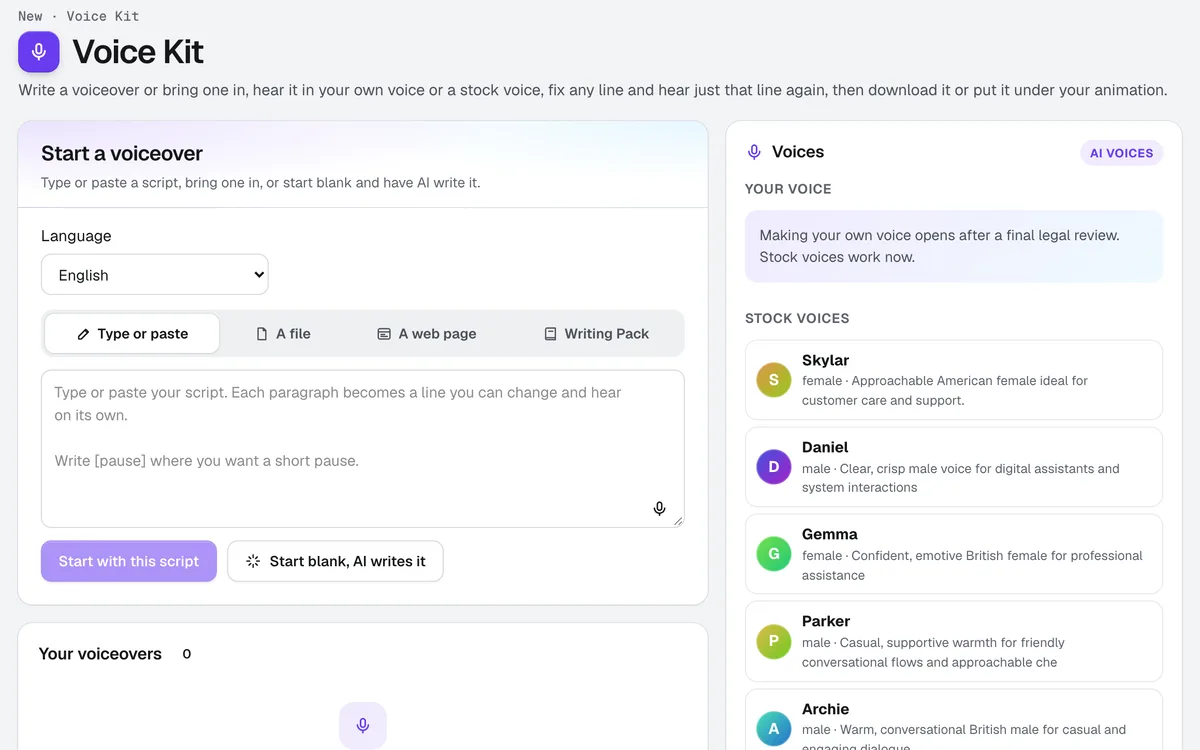Click the book icon on Writing Pack tab
This screenshot has width=1200, height=750.
(x=550, y=334)
